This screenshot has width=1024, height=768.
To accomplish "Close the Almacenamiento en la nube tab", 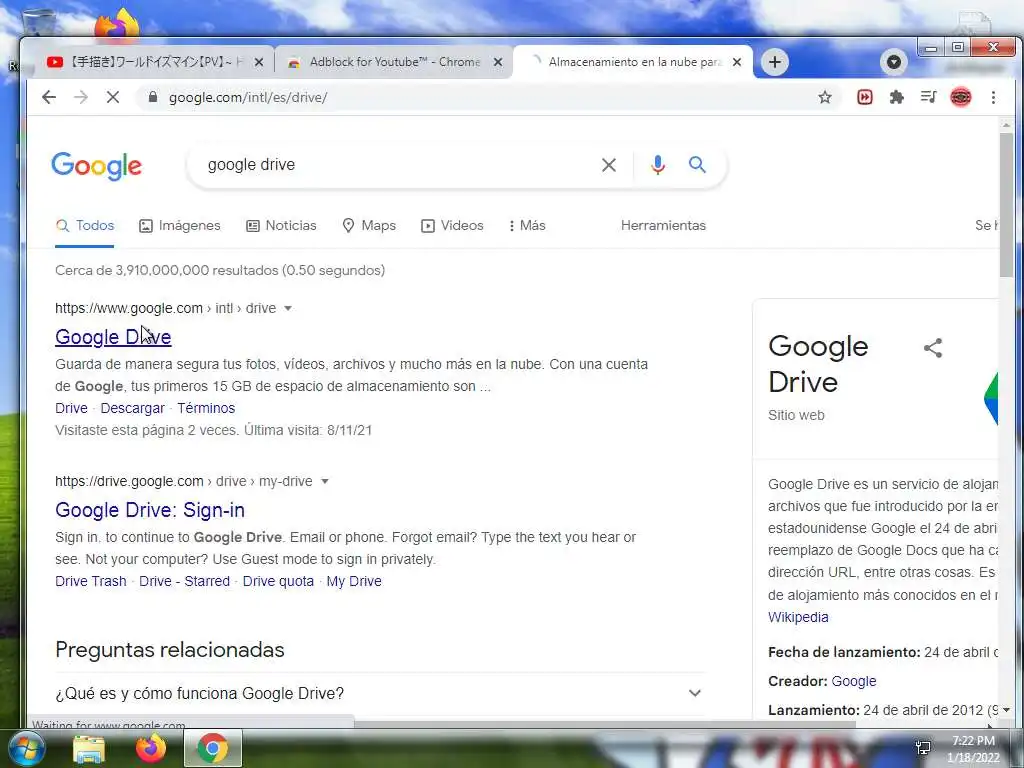I will (x=737, y=62).
